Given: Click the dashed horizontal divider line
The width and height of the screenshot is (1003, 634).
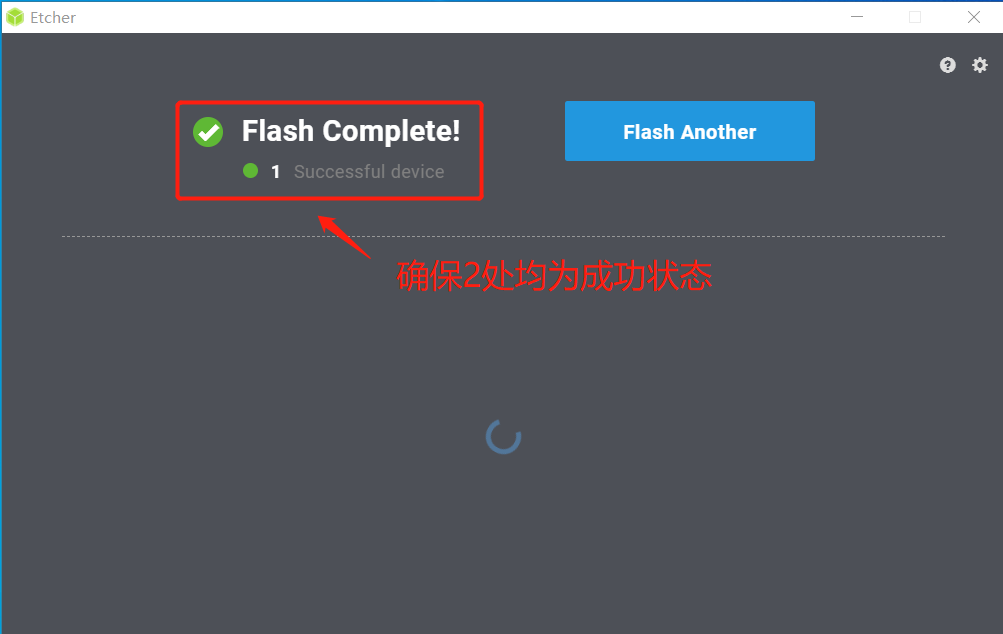Looking at the screenshot, I should (x=503, y=236).
